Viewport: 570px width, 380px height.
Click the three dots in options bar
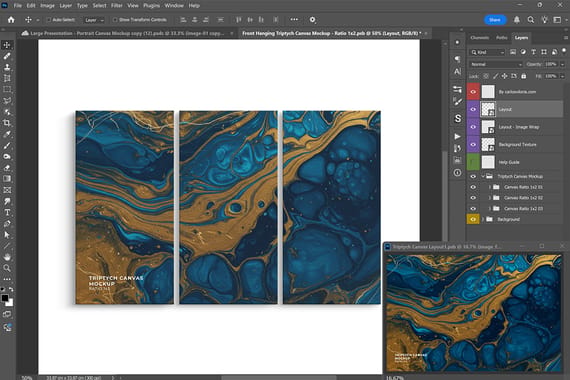coord(294,20)
